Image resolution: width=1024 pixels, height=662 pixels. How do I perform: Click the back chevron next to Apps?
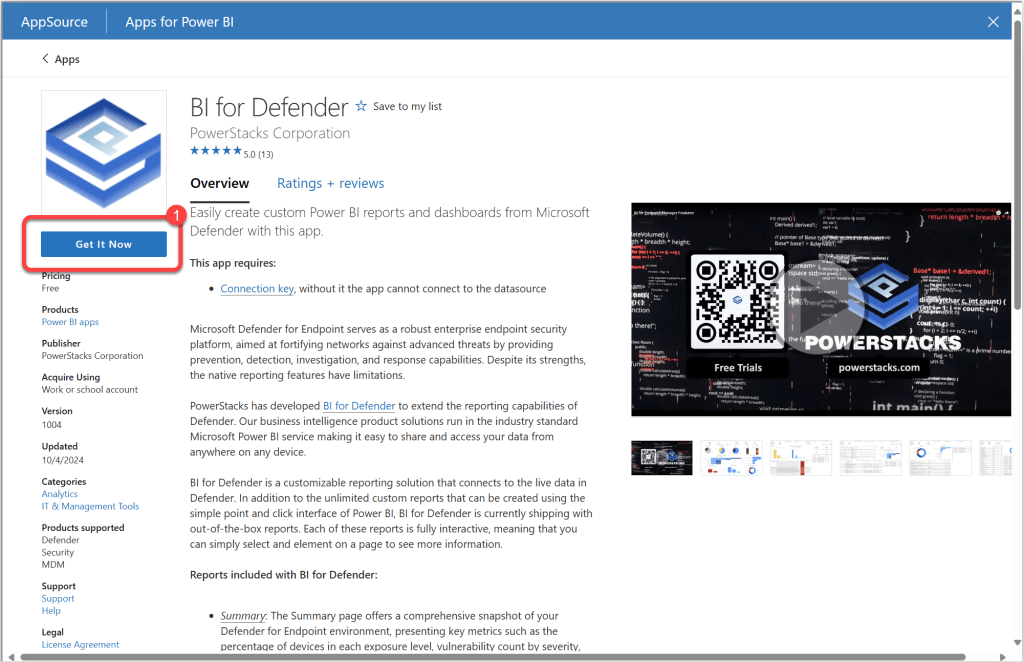pyautogui.click(x=46, y=59)
